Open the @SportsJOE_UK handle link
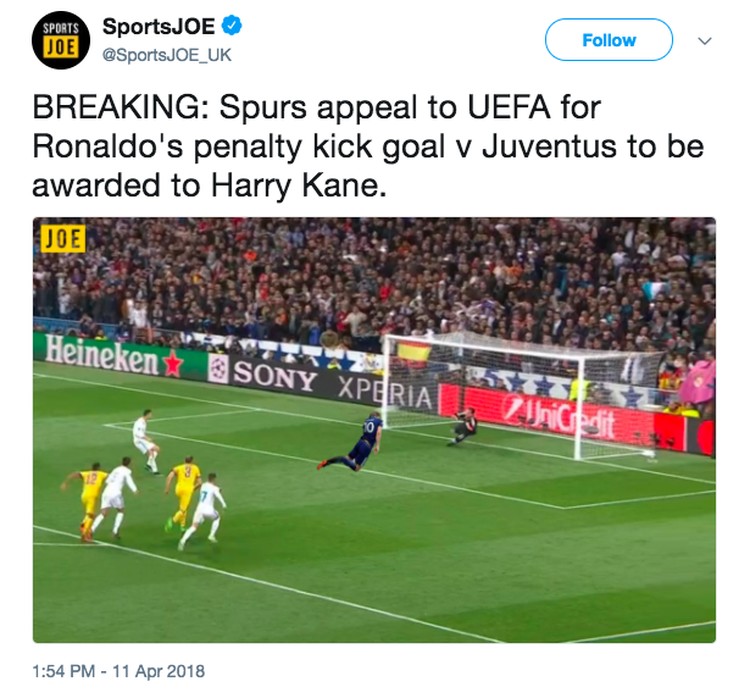The height and width of the screenshot is (698, 750). pyautogui.click(x=167, y=55)
